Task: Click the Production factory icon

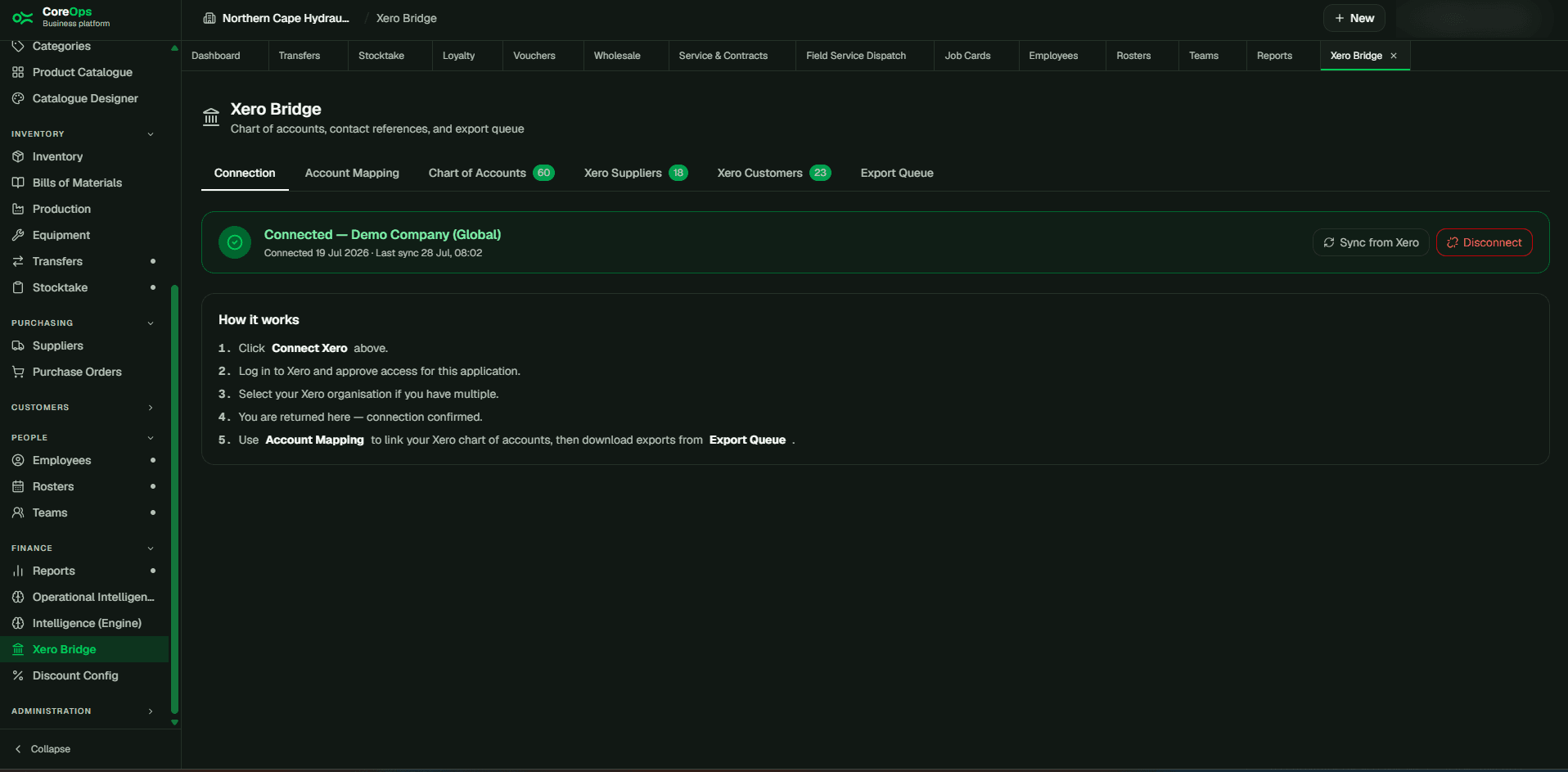Action: 18,209
